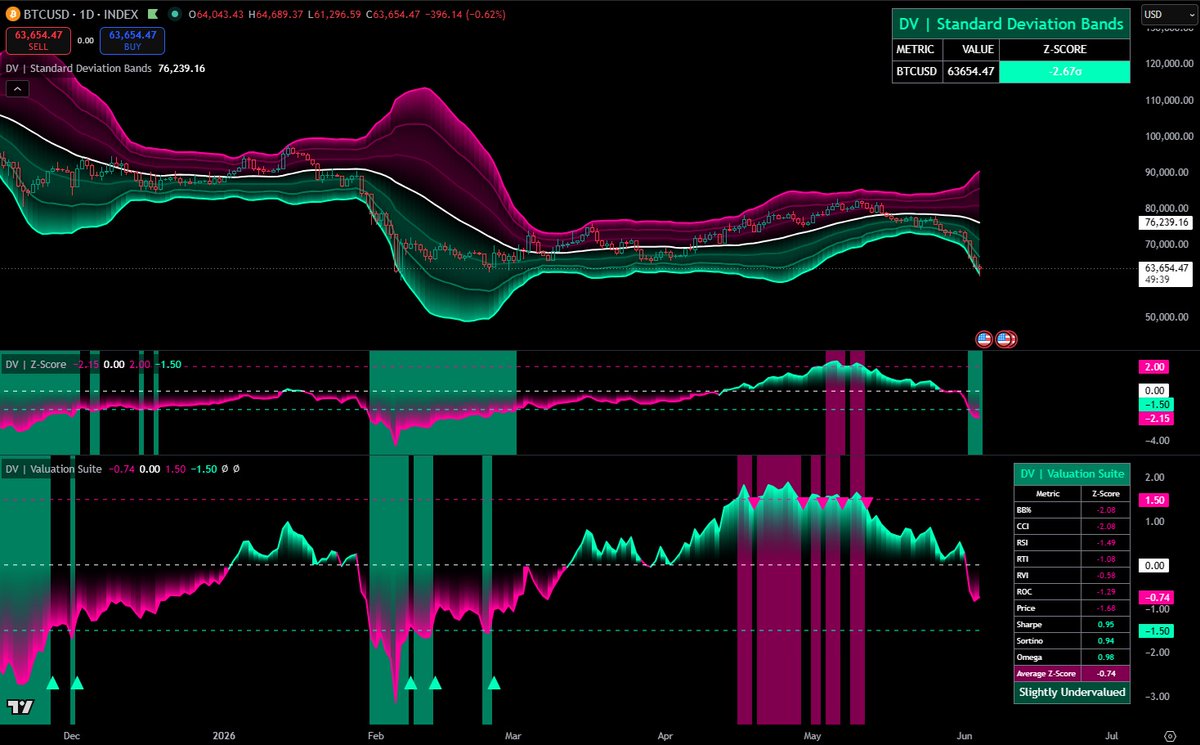
Task: Click the Slightly Undervalued status cell
Action: [1072, 692]
